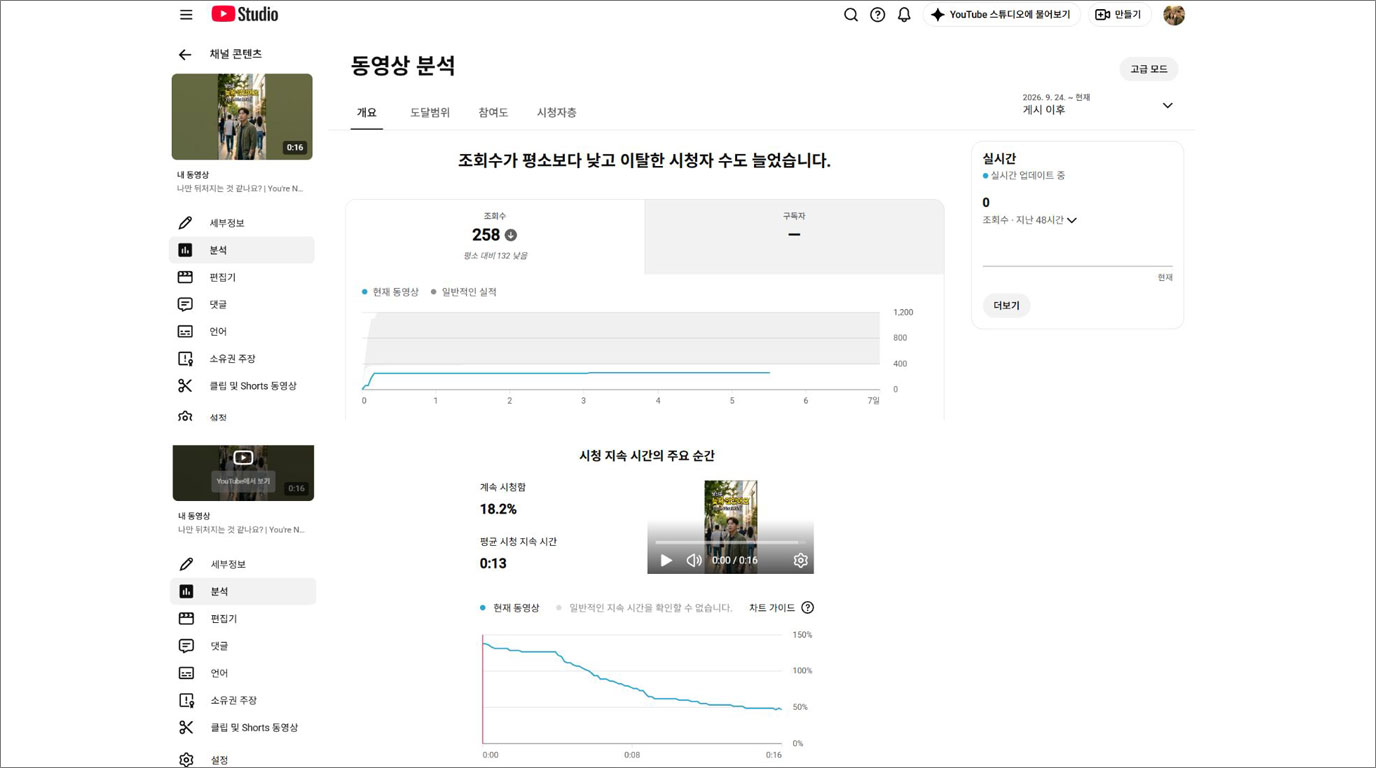The width and height of the screenshot is (1376, 768).
Task: Click the 고급 모드 button
Action: 1149,69
